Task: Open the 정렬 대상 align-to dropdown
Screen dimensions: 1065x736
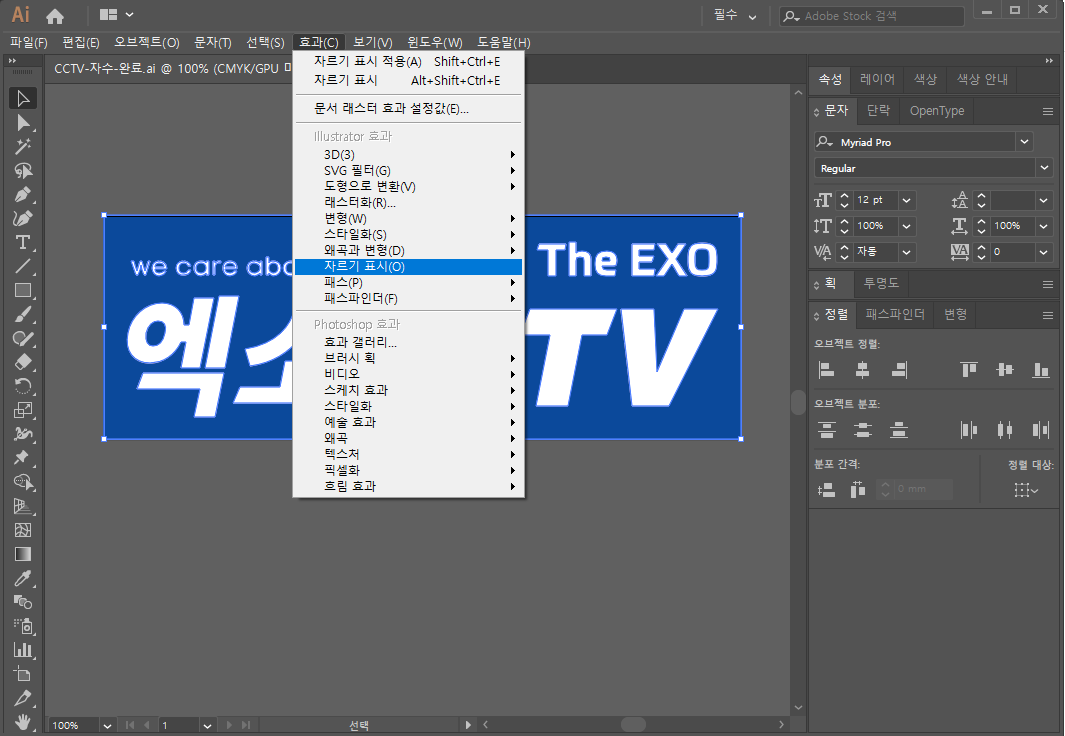Action: point(1026,490)
